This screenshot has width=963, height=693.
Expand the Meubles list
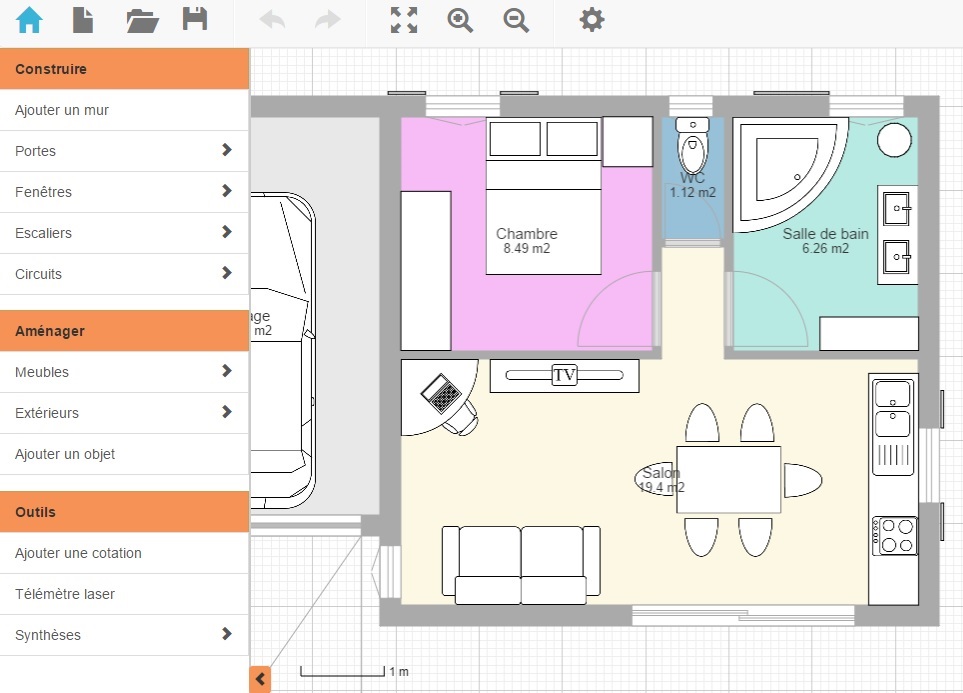pyautogui.click(x=124, y=371)
